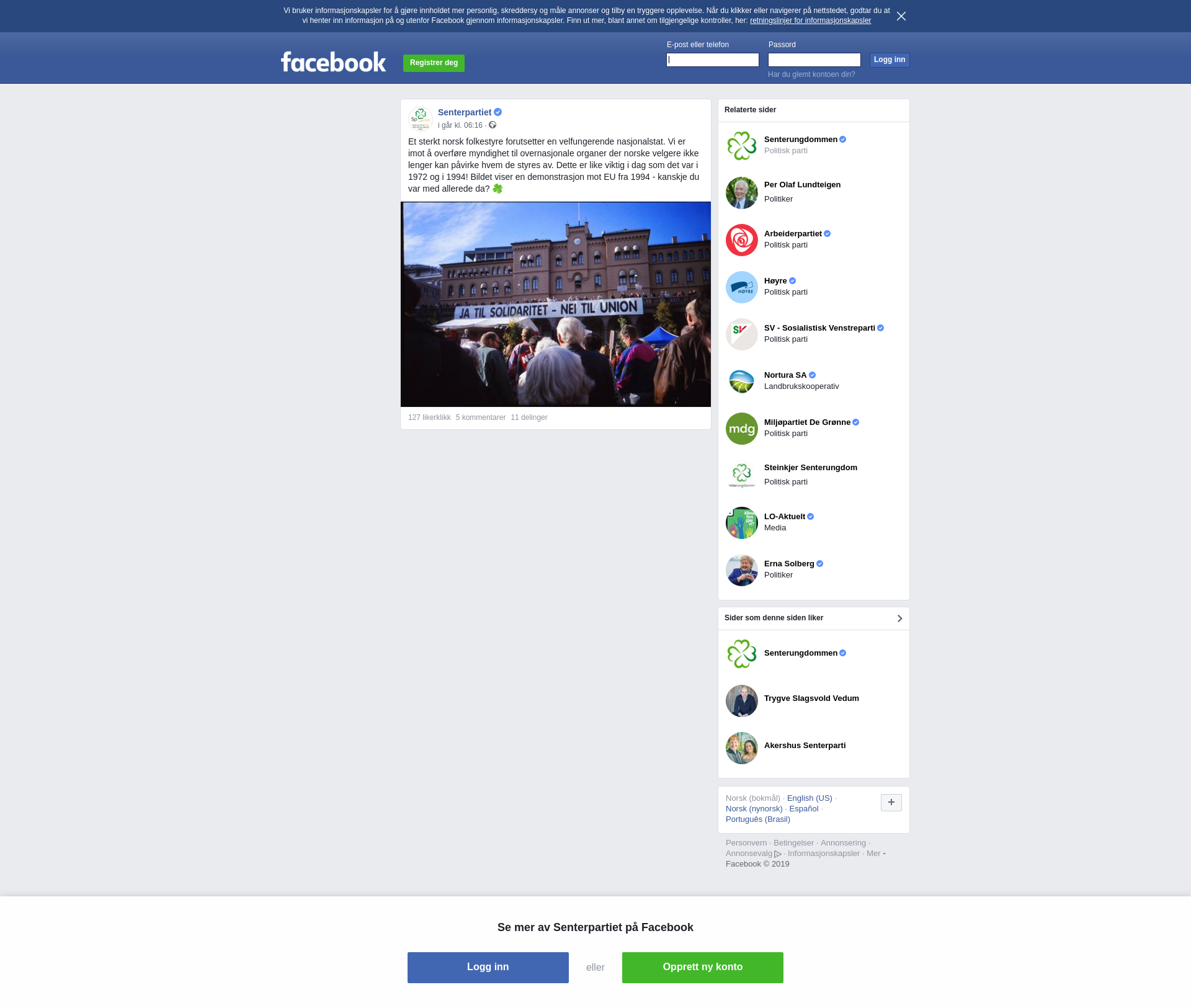Switch language to Norsk (nynorsk)
The height and width of the screenshot is (1008, 1191).
[754, 809]
